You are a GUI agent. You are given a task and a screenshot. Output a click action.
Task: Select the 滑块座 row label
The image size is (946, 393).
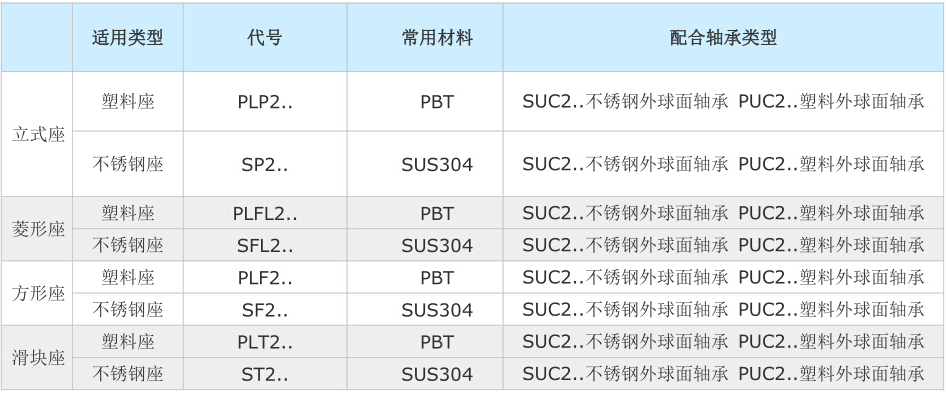point(37,357)
